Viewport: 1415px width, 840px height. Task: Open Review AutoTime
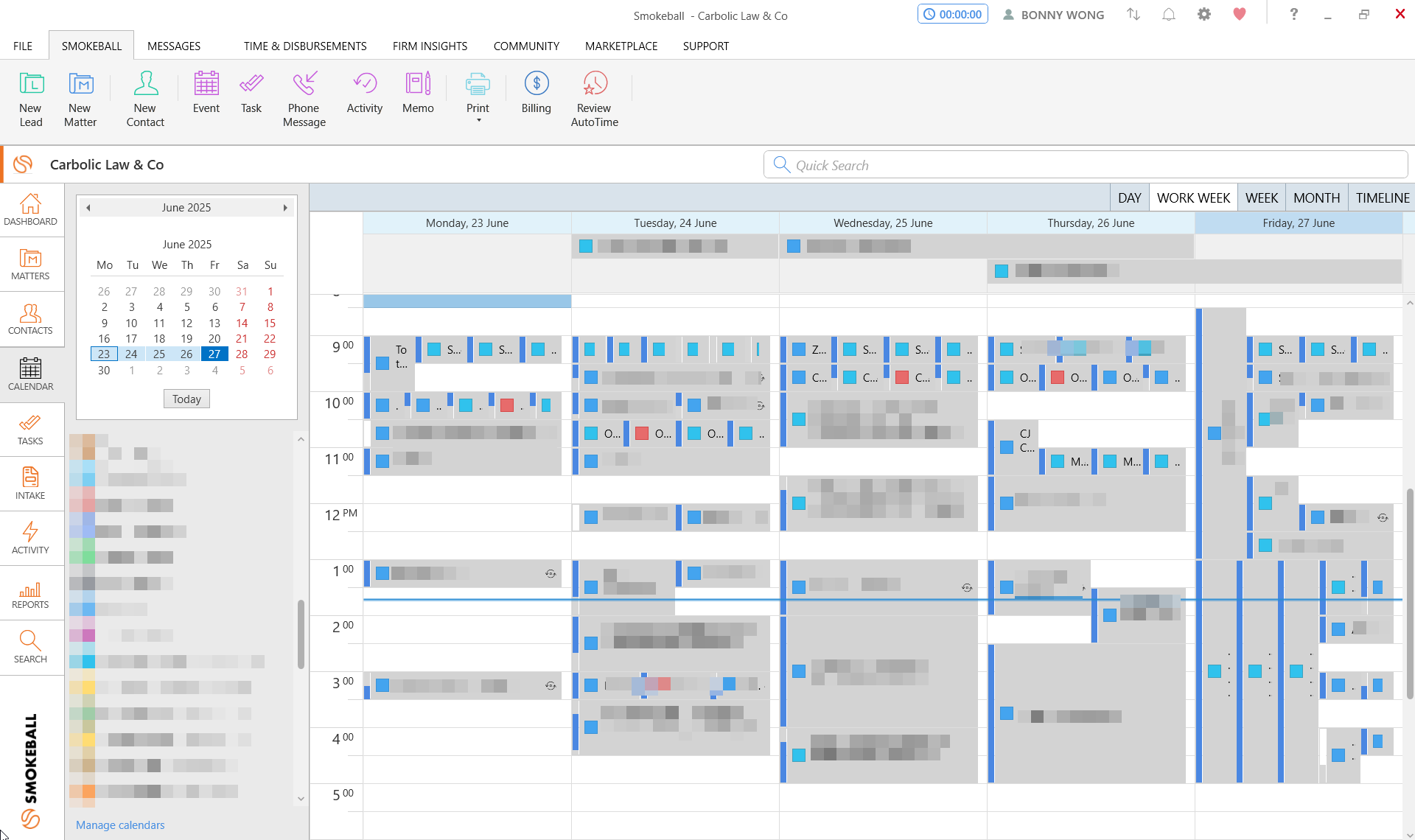pos(595,99)
